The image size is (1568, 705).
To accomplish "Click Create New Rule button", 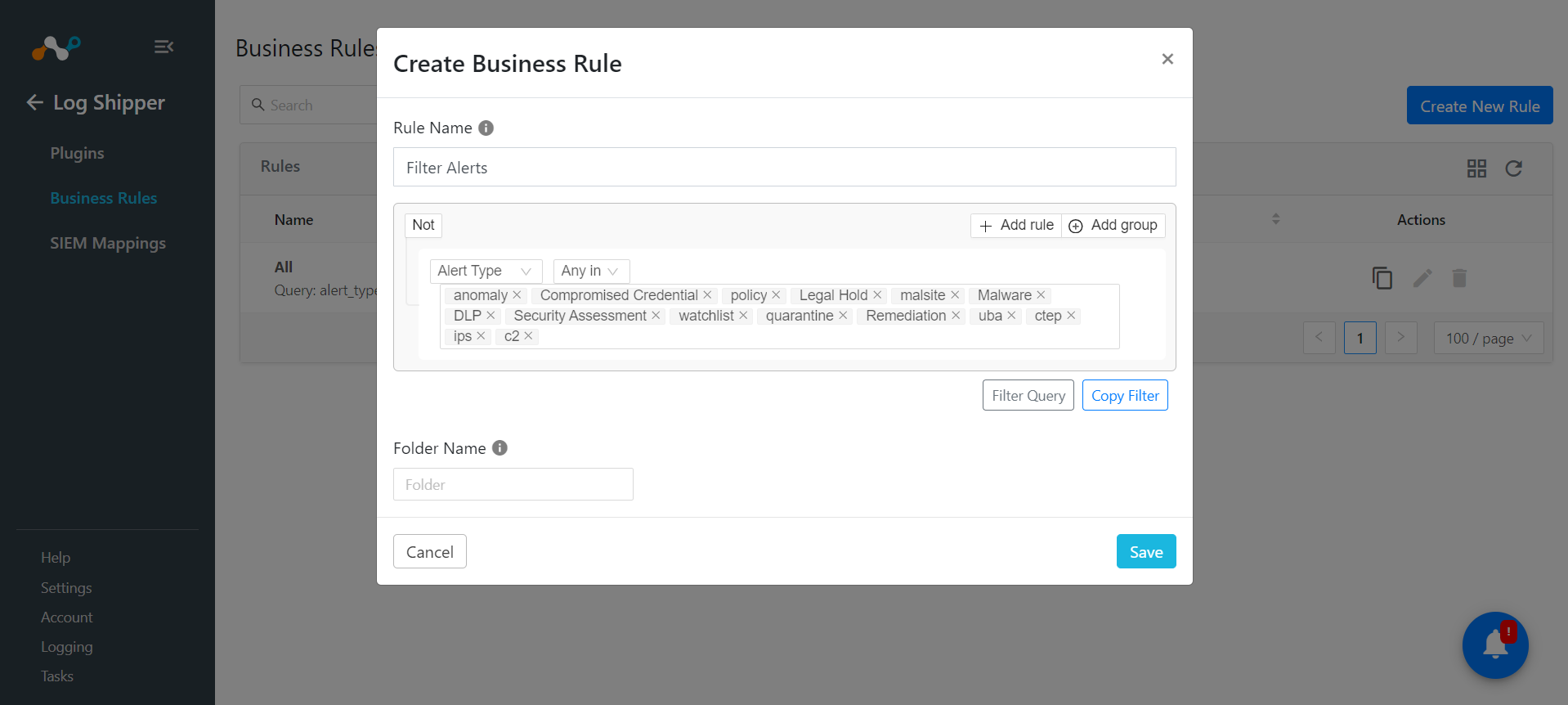I will click(x=1480, y=106).
